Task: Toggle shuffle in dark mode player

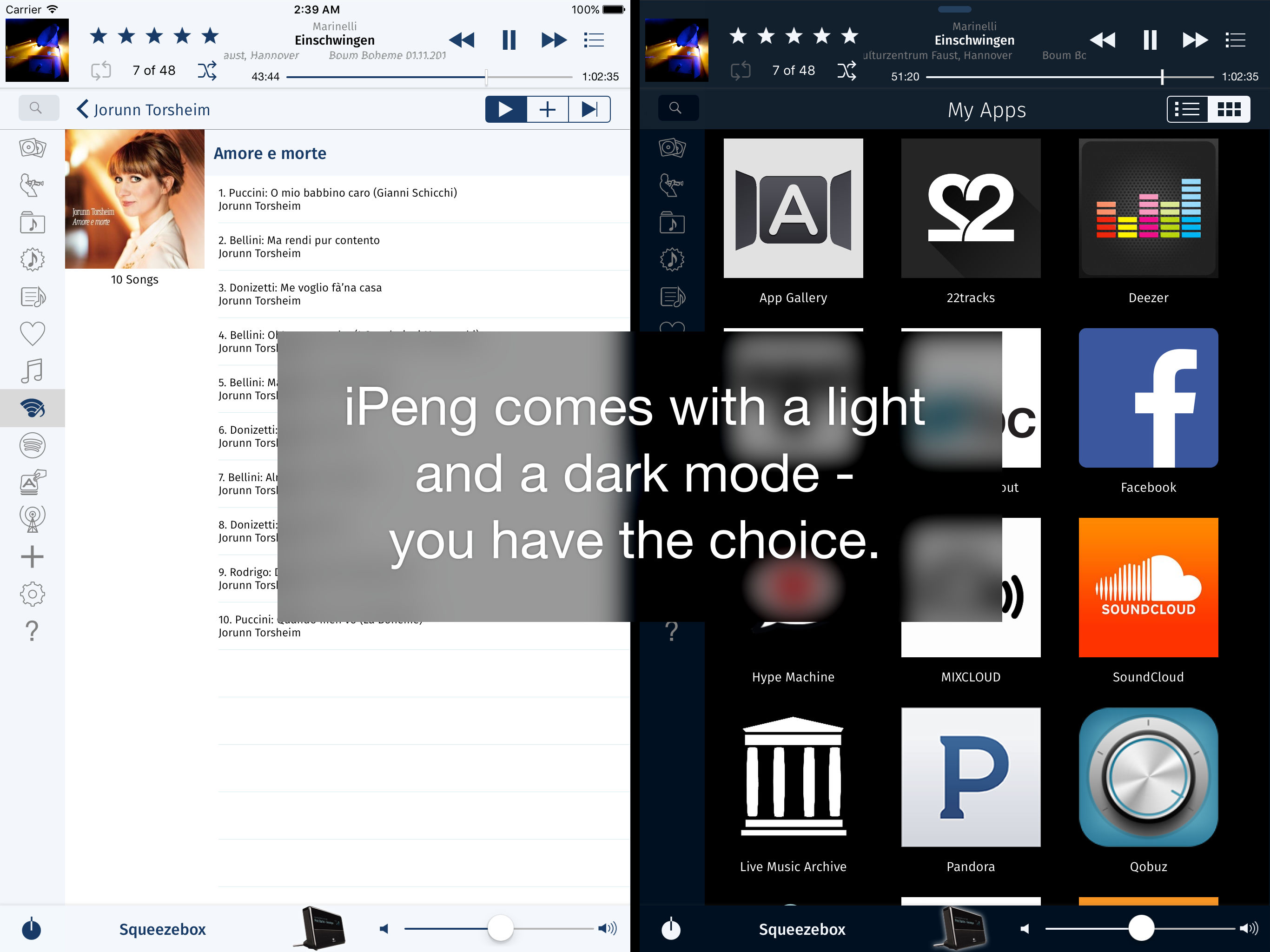Action: [847, 71]
